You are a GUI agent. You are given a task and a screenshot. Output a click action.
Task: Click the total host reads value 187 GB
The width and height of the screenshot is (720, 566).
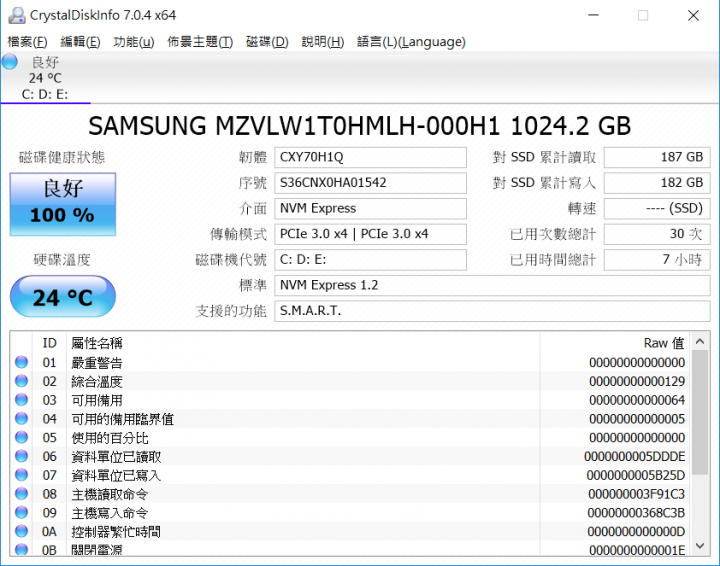tap(657, 157)
